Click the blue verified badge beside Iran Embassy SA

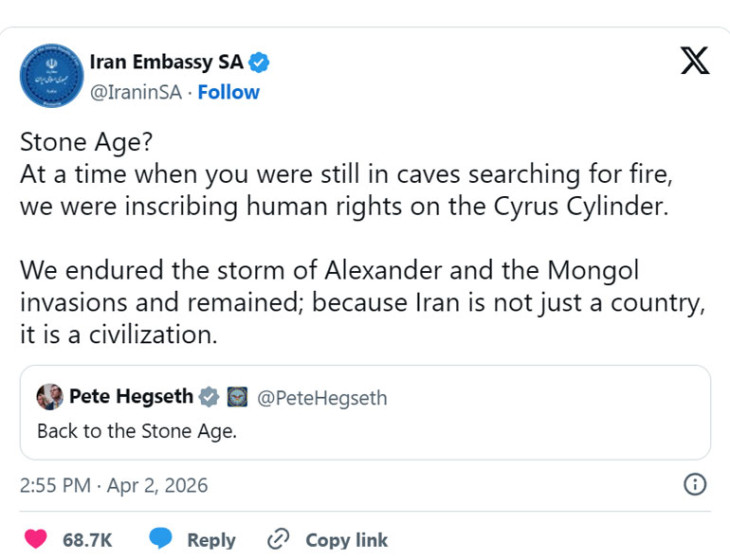tap(259, 63)
